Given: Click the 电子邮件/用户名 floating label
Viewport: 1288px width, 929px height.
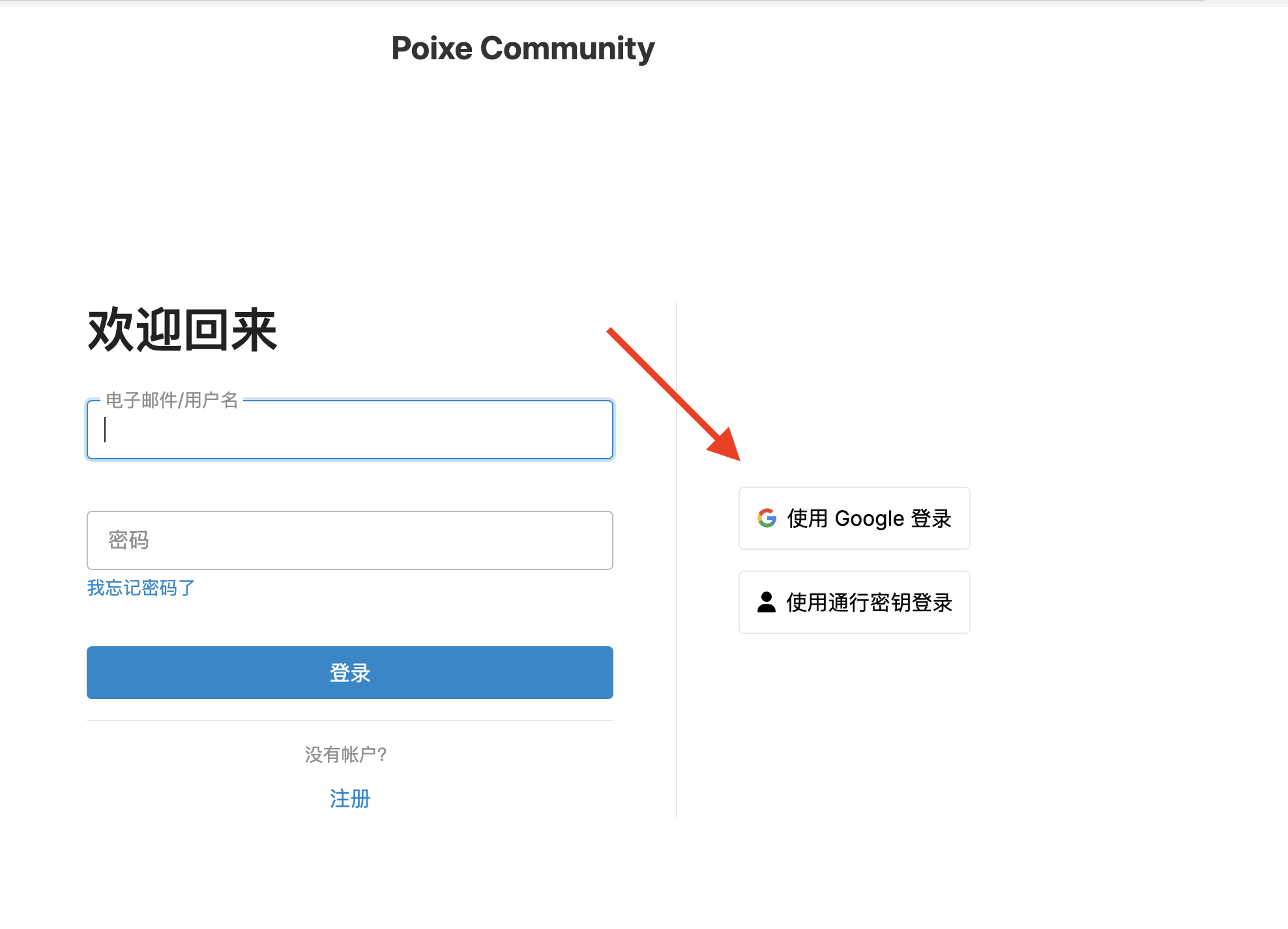Looking at the screenshot, I should [172, 400].
